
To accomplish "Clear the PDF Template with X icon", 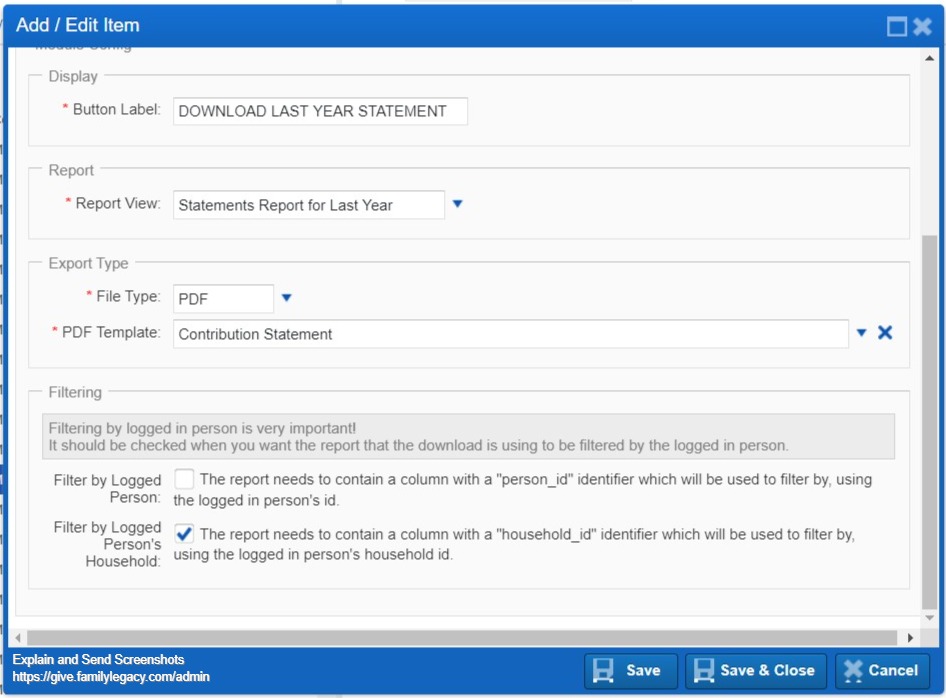I will (x=884, y=332).
